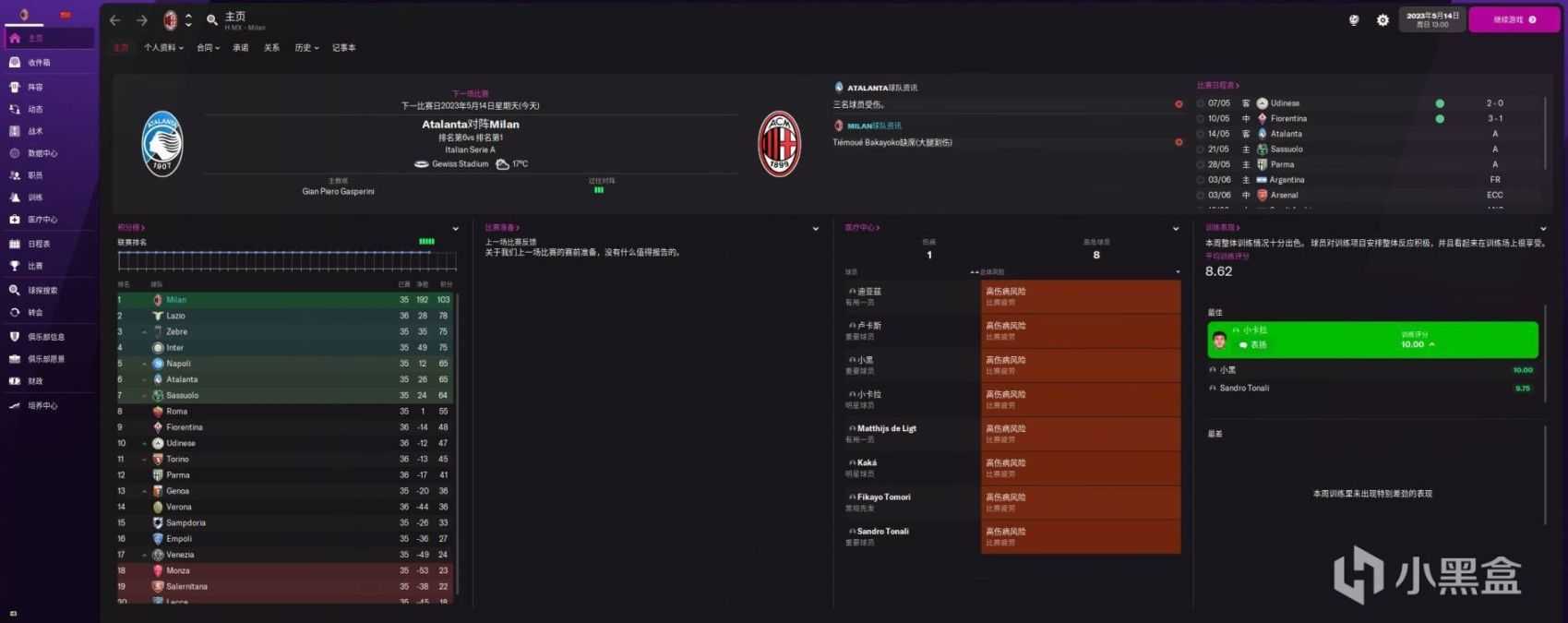Select the 21/05 Sassuolo fixture circle
Screen dimensions: 1568x623
(1200, 149)
